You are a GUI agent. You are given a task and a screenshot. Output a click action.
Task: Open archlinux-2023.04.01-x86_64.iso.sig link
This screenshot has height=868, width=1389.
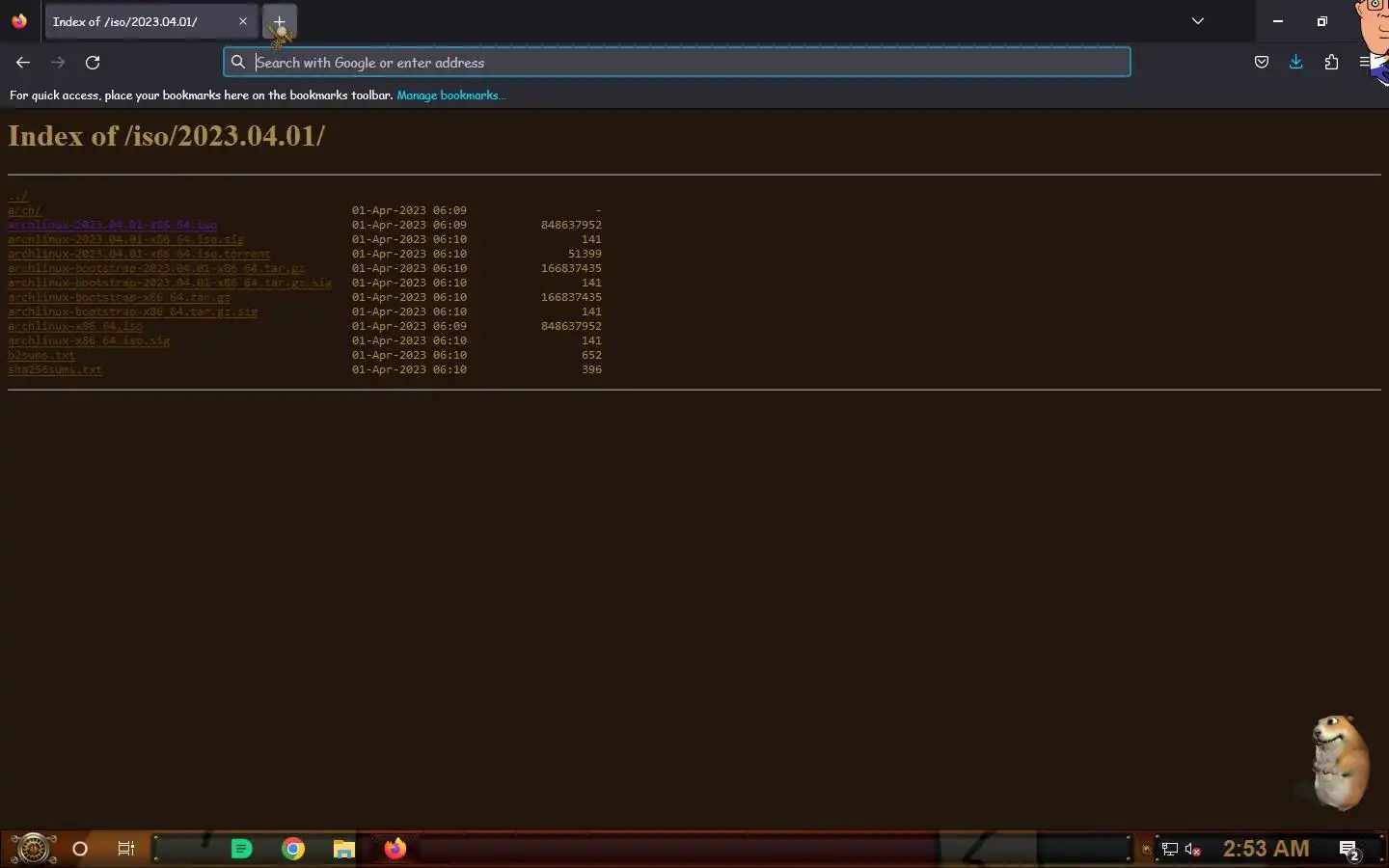coord(126,239)
